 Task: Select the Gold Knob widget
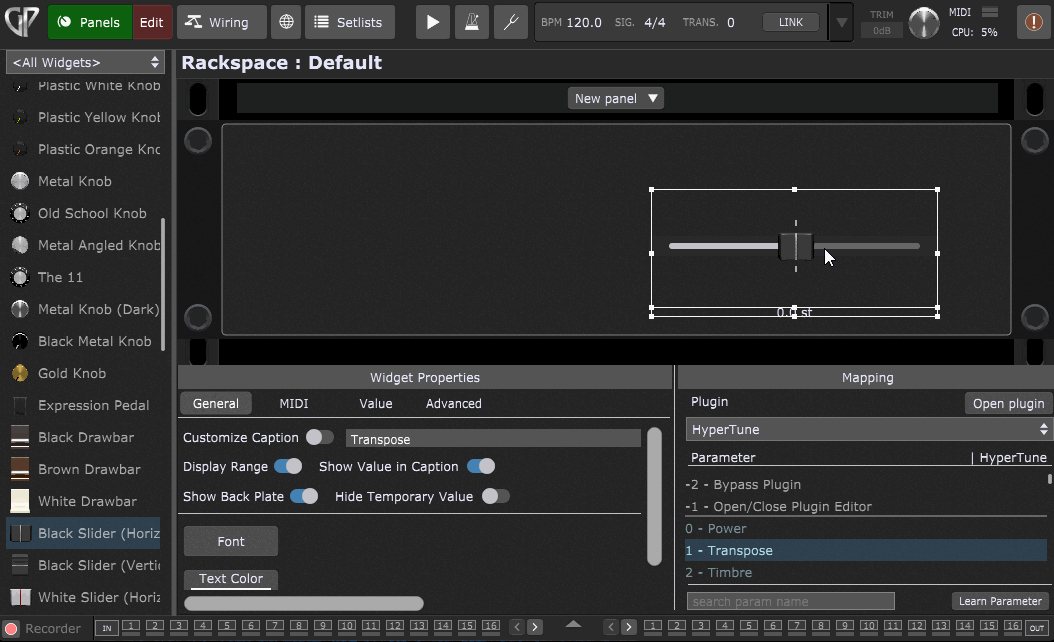[72, 373]
